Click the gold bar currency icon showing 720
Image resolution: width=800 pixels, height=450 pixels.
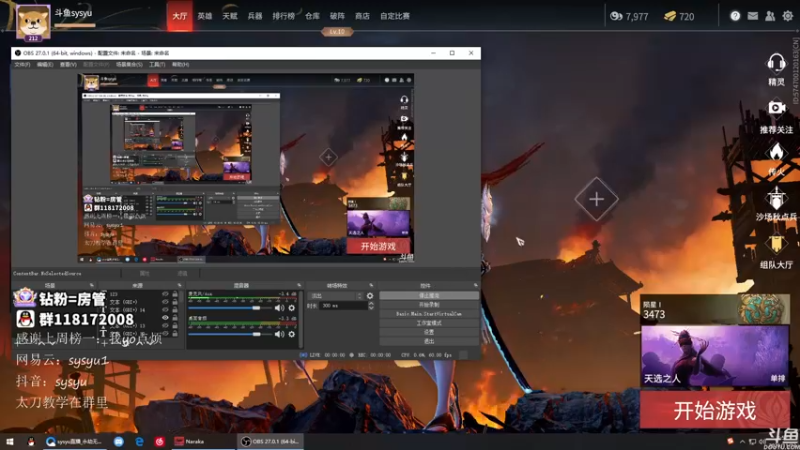670,16
